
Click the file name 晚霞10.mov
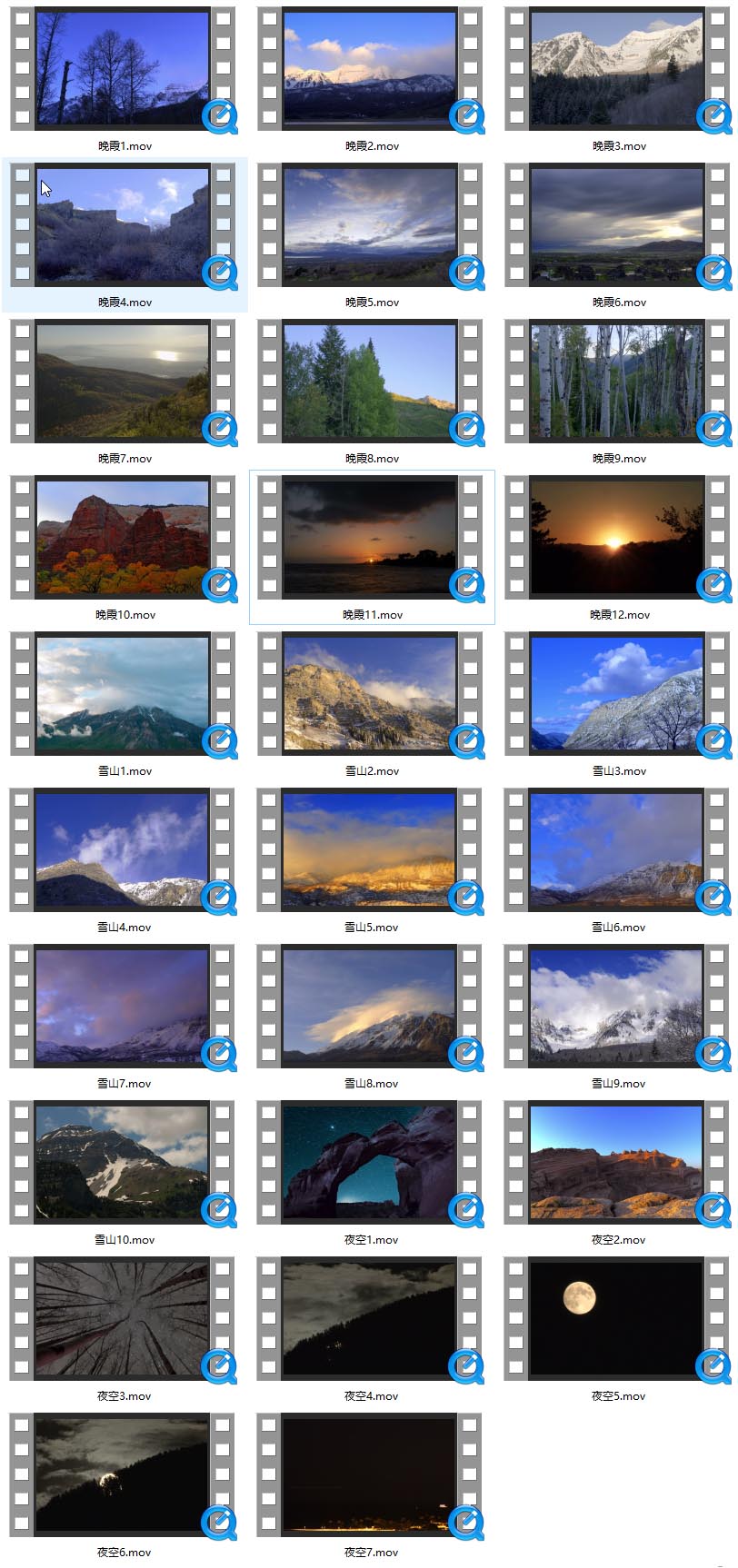tap(125, 615)
